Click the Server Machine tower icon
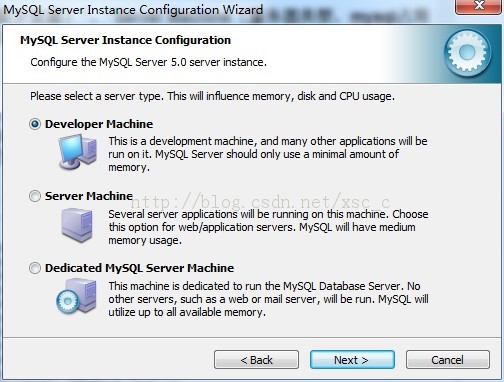This screenshot has height=382, width=504. (77, 225)
